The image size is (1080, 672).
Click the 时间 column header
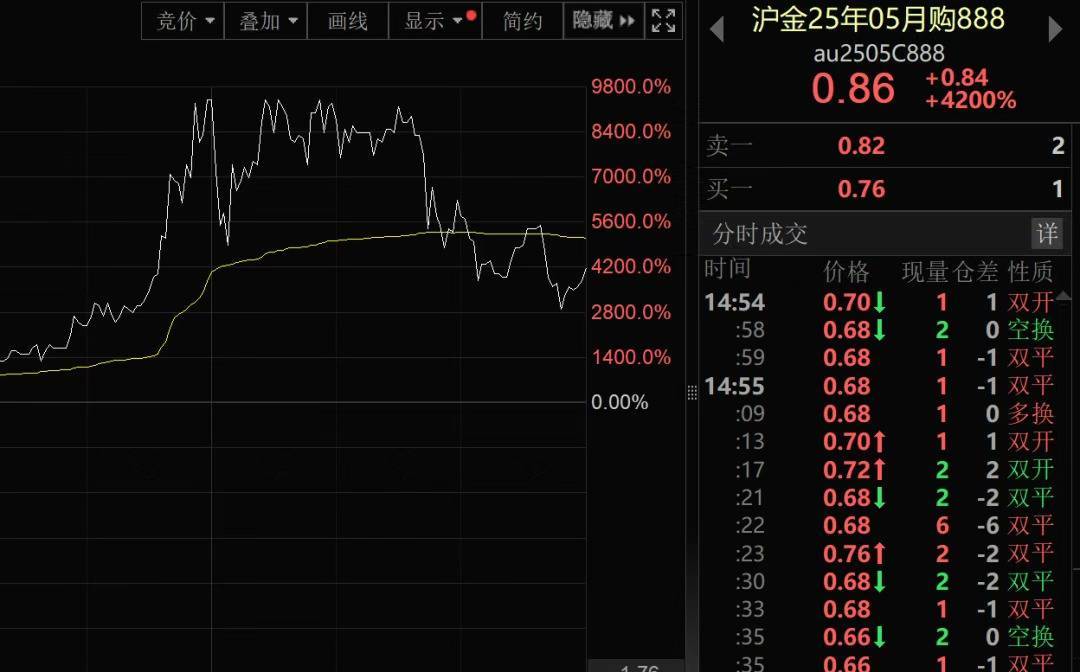click(727, 268)
